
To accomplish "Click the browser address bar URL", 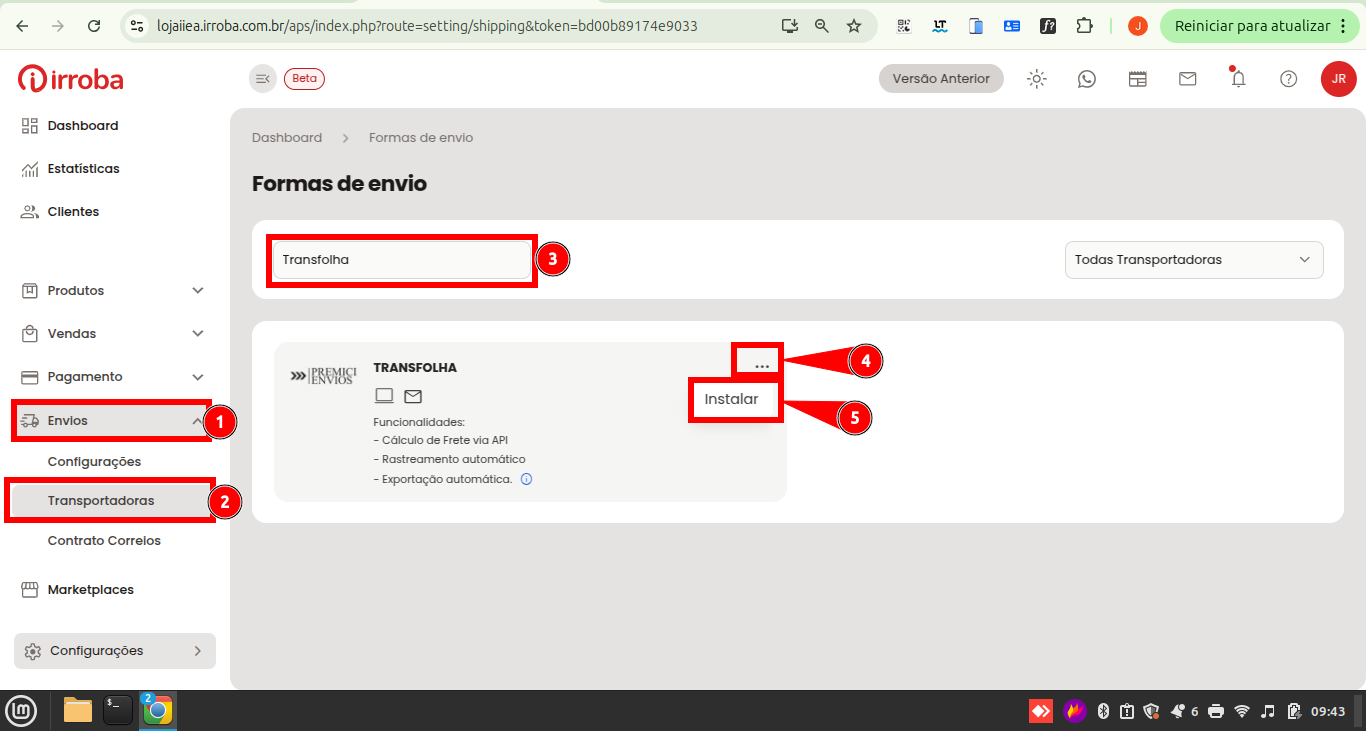I will pyautogui.click(x=427, y=26).
